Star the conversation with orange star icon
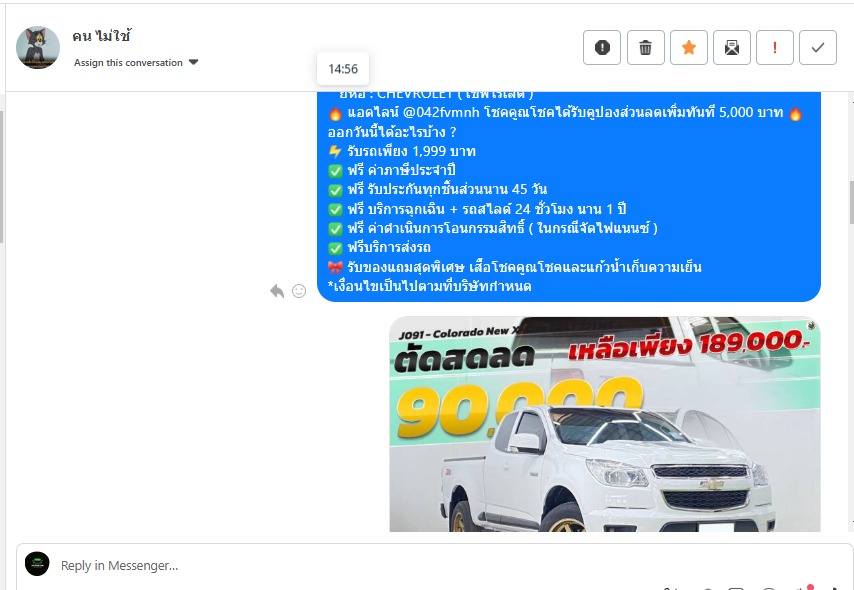Viewport: 854px width, 590px height. coord(688,47)
